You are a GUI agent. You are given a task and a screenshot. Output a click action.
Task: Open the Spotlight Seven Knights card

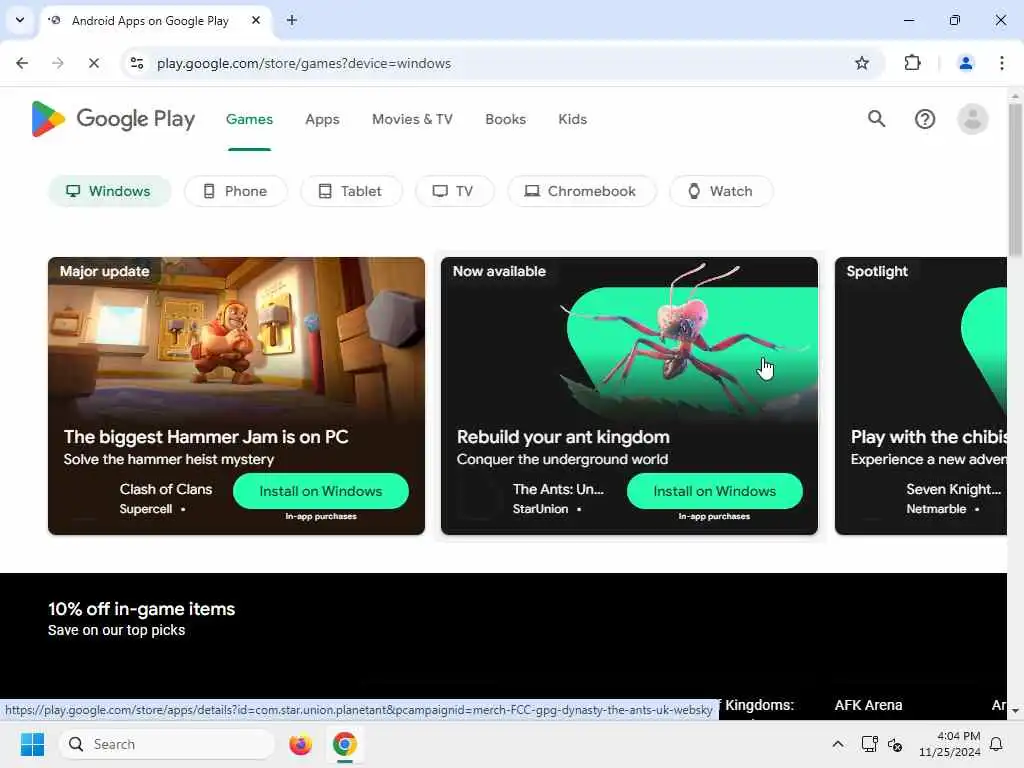pyautogui.click(x=921, y=396)
